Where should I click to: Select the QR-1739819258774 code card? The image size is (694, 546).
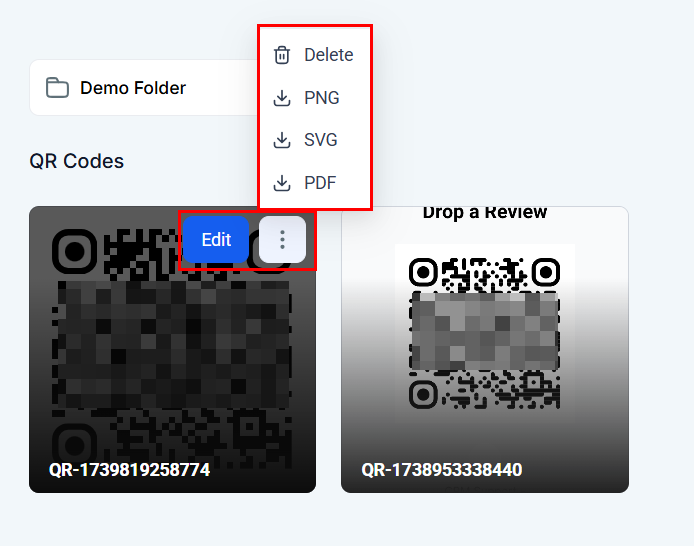tap(173, 350)
